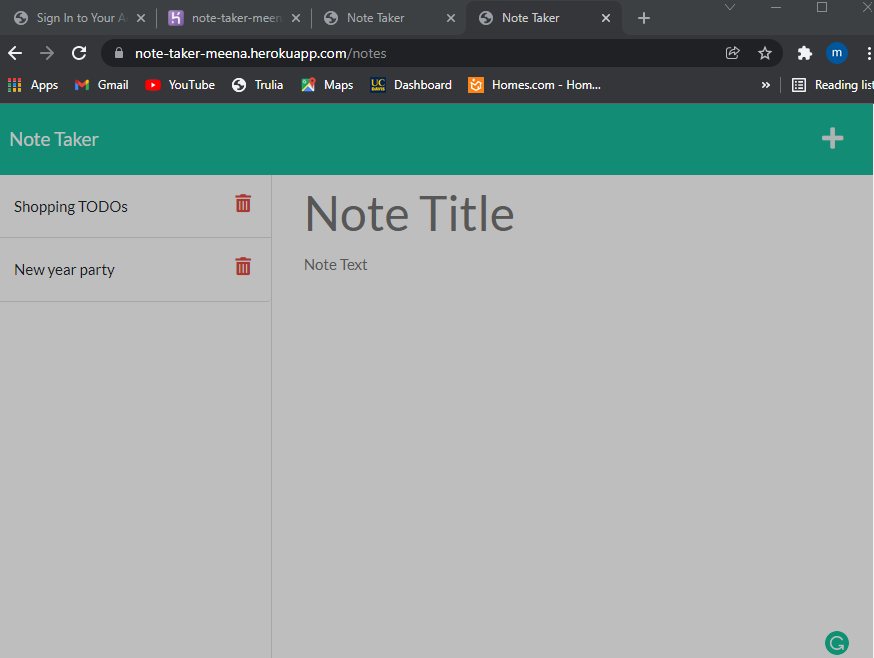Click the dropdown arrow near the window controls
874x658 pixels.
[x=730, y=8]
